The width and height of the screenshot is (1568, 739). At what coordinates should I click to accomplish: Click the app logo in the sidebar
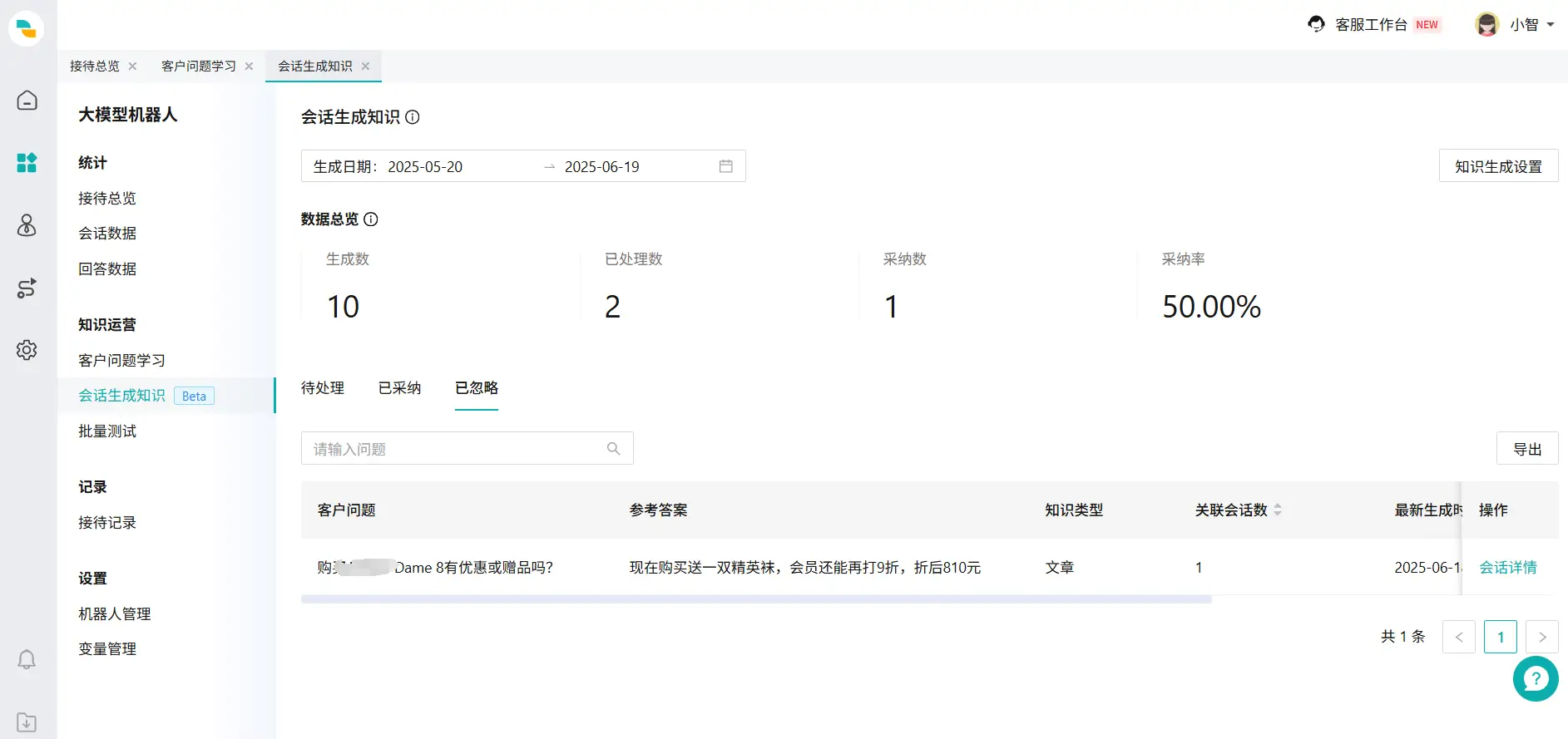point(27,29)
